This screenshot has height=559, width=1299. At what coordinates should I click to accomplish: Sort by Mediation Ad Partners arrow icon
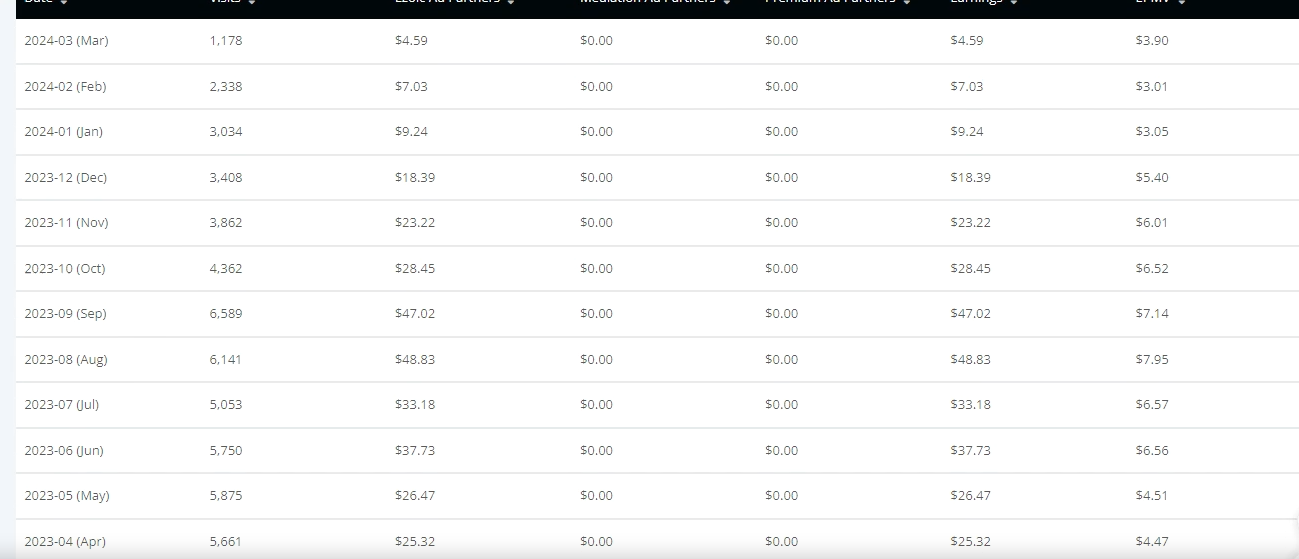(727, 3)
